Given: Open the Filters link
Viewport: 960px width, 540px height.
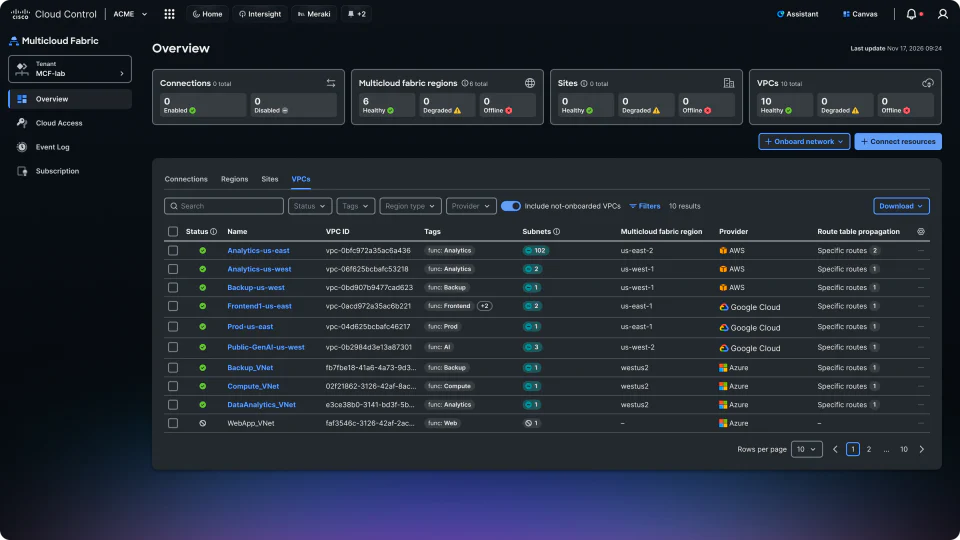Looking at the screenshot, I should (x=645, y=206).
